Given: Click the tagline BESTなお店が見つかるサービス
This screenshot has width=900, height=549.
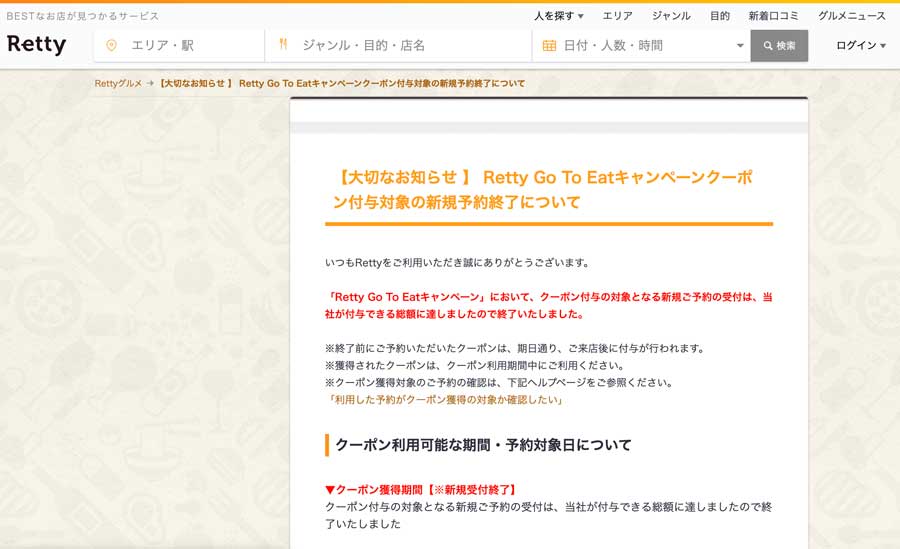Looking at the screenshot, I should 83,16.
